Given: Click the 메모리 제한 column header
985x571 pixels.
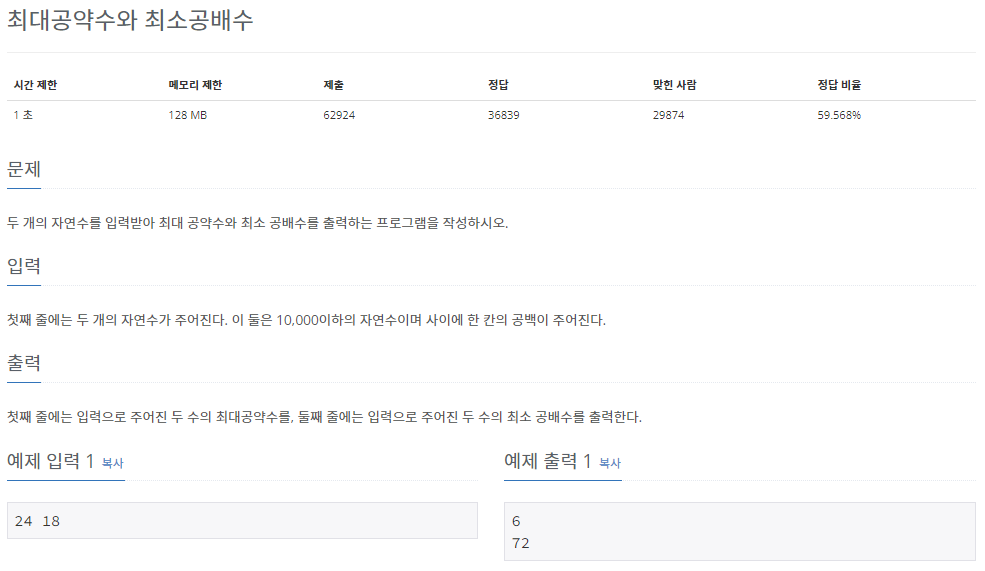Looking at the screenshot, I should pyautogui.click(x=195, y=85).
